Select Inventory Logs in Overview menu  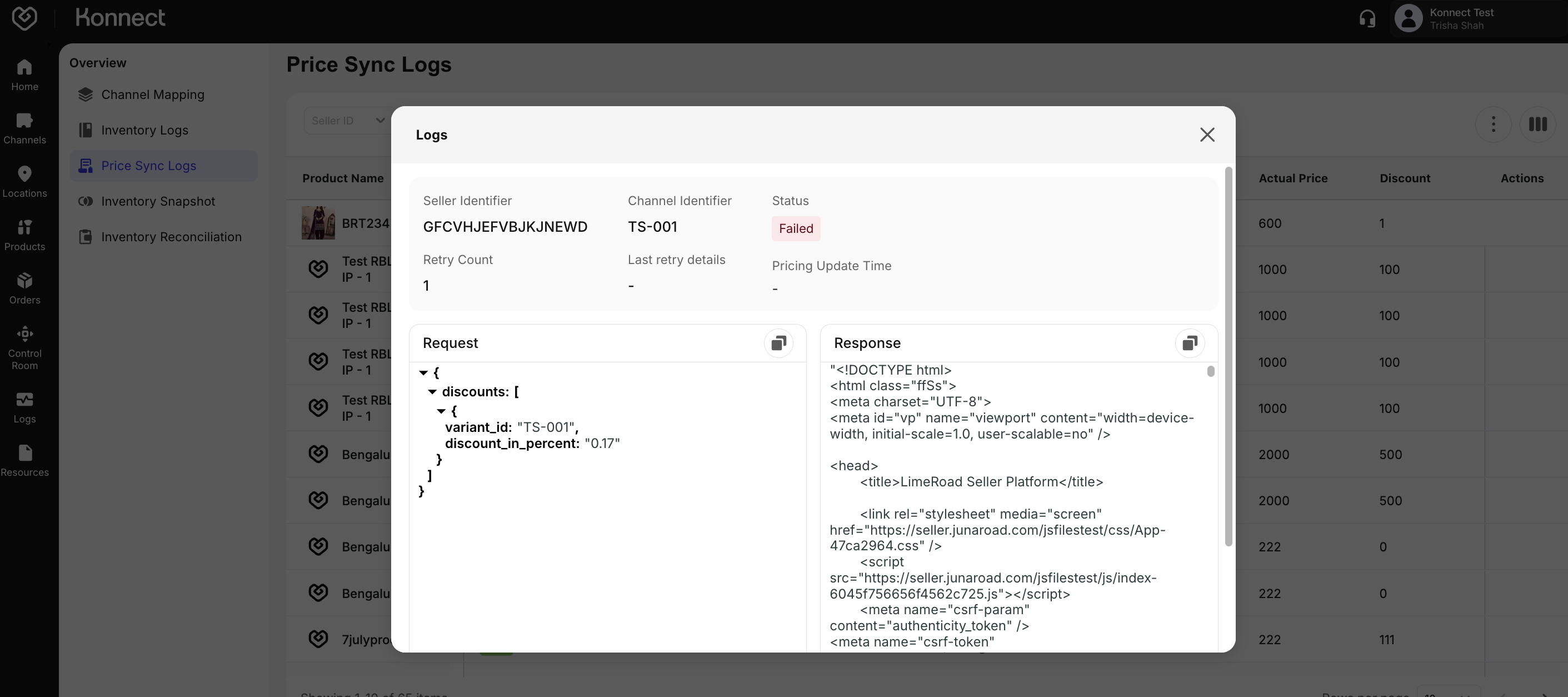pos(163,130)
